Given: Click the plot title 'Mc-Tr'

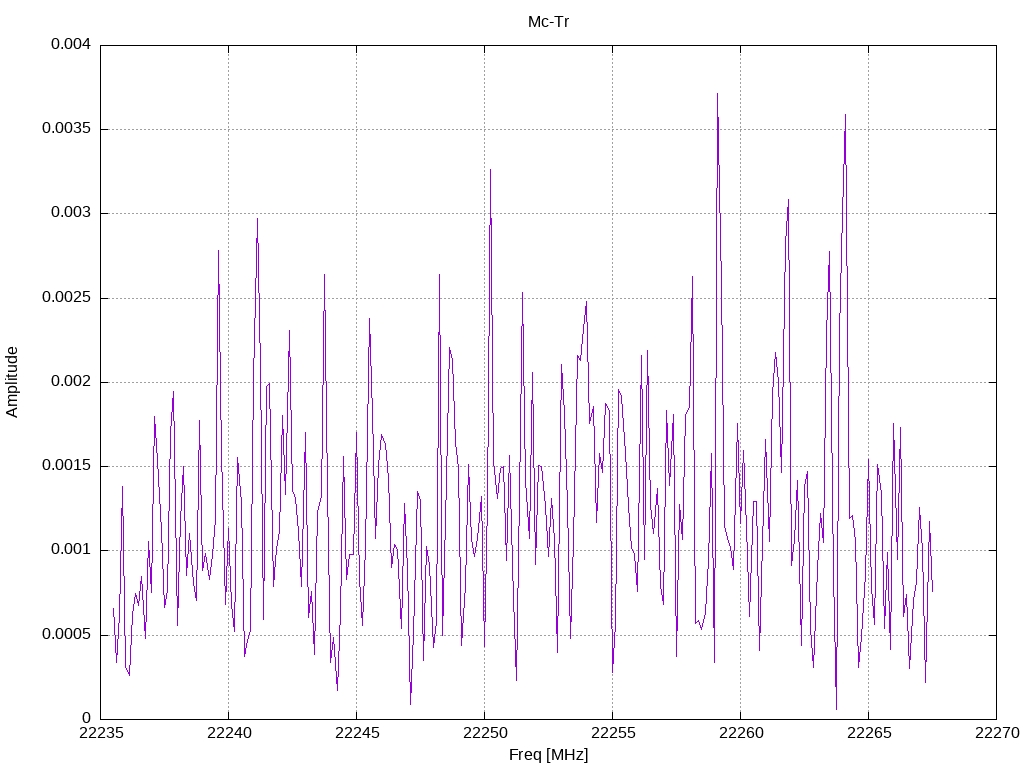Looking at the screenshot, I should [549, 22].
